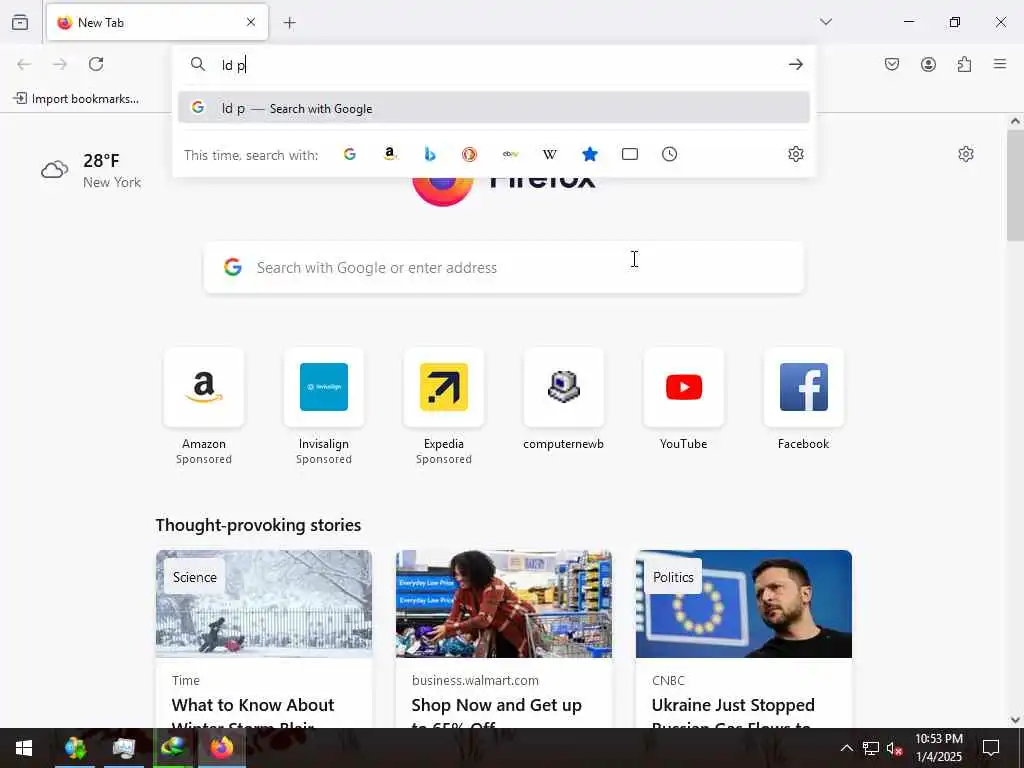Expand the list all tabs chevron
The image size is (1024, 768).
(826, 22)
